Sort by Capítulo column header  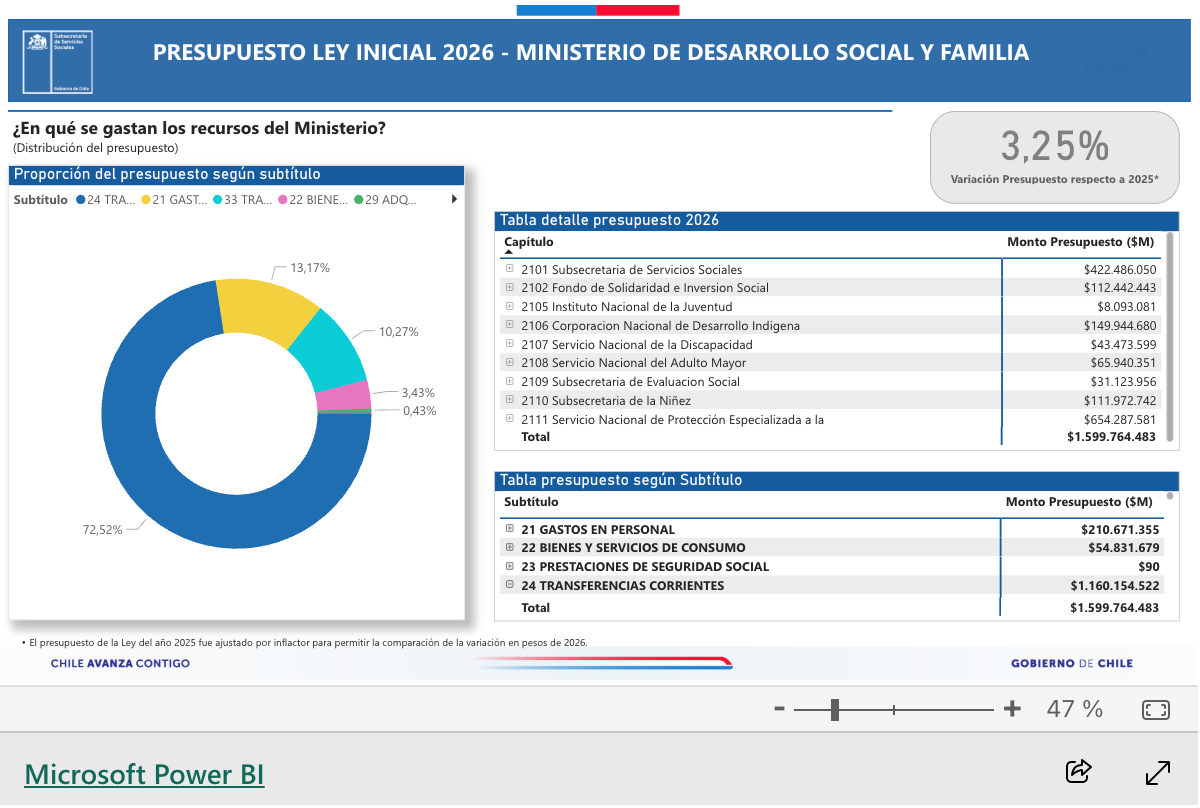528,242
